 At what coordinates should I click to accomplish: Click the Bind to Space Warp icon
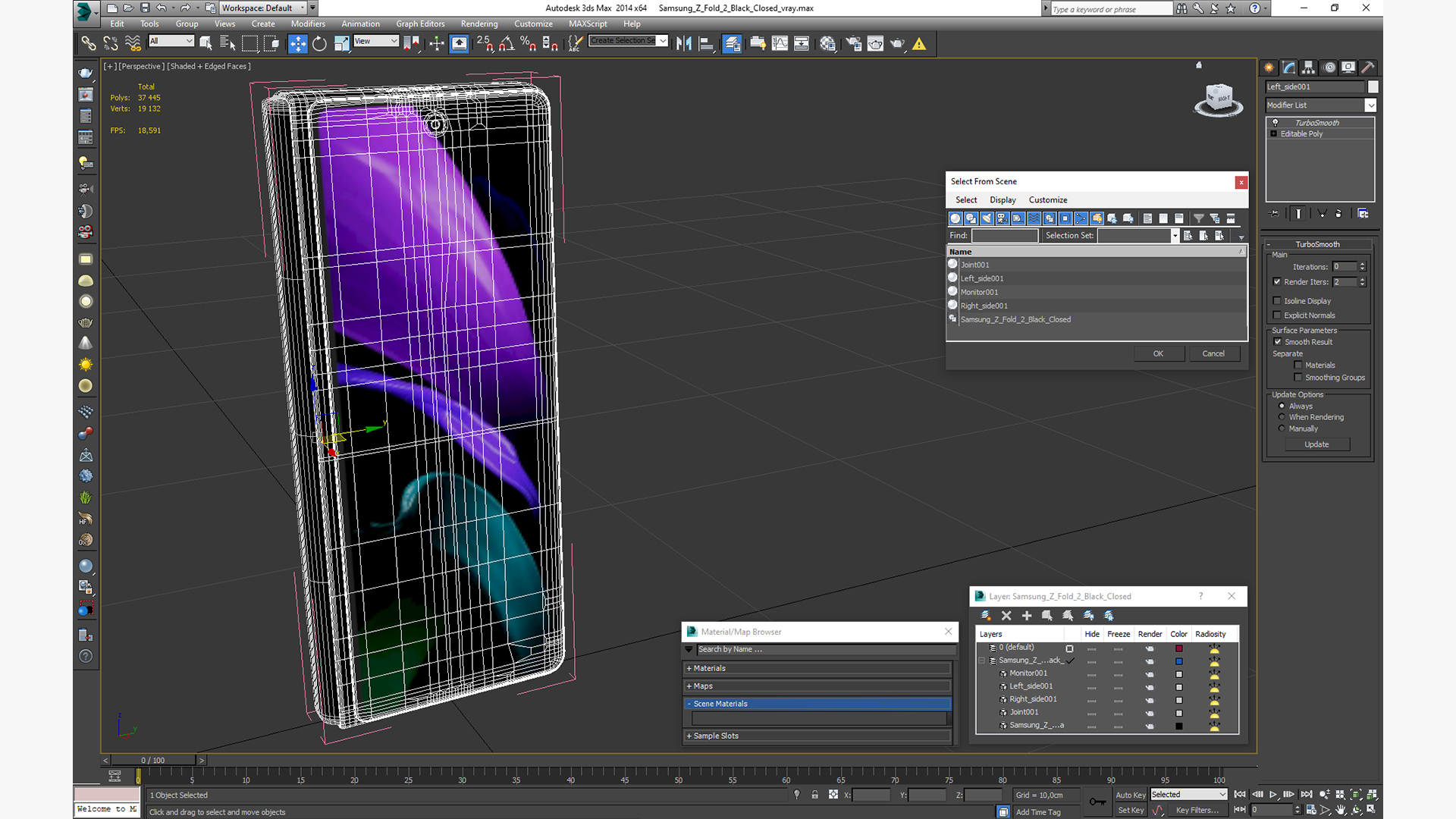tap(132, 43)
